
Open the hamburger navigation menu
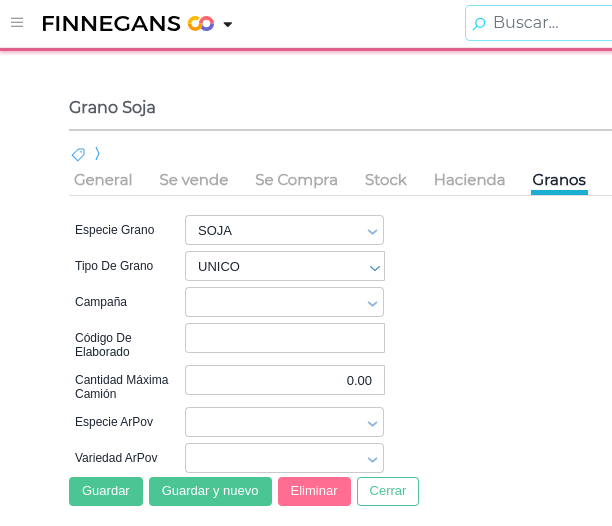17,22
